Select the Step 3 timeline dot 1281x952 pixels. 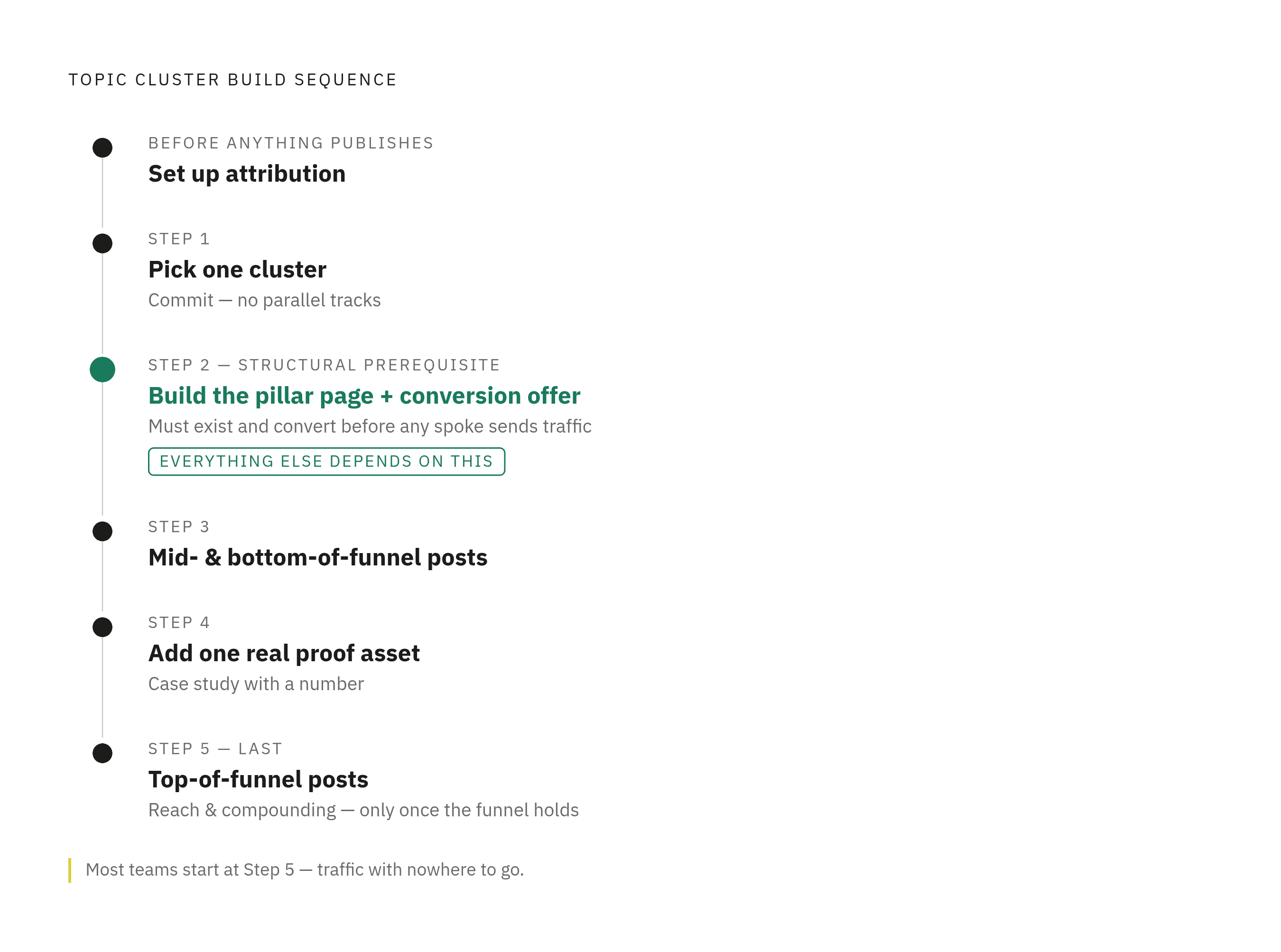point(102,531)
